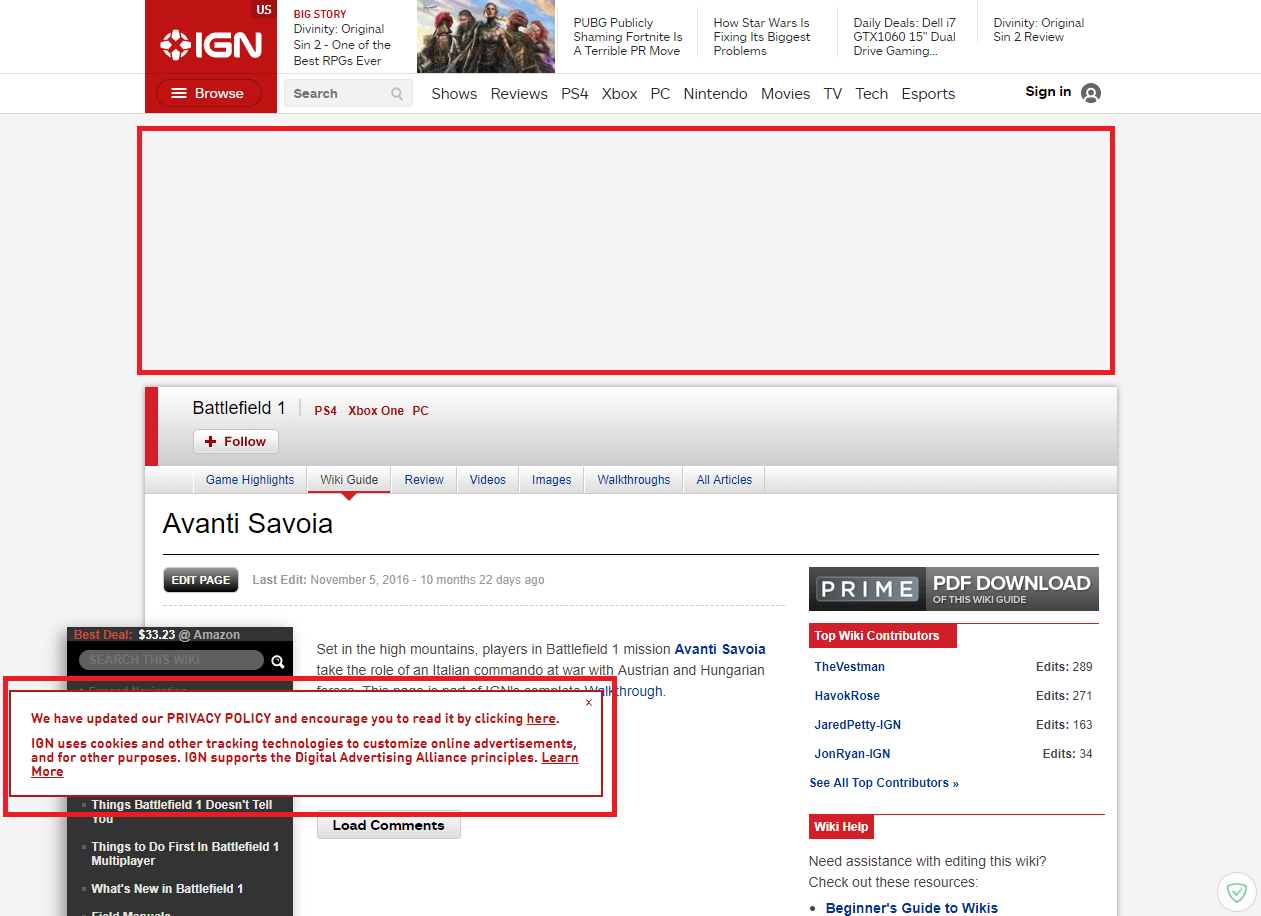Image resolution: width=1261 pixels, height=916 pixels.
Task: Open JonRyan-IGN contributor profile
Action: click(852, 754)
